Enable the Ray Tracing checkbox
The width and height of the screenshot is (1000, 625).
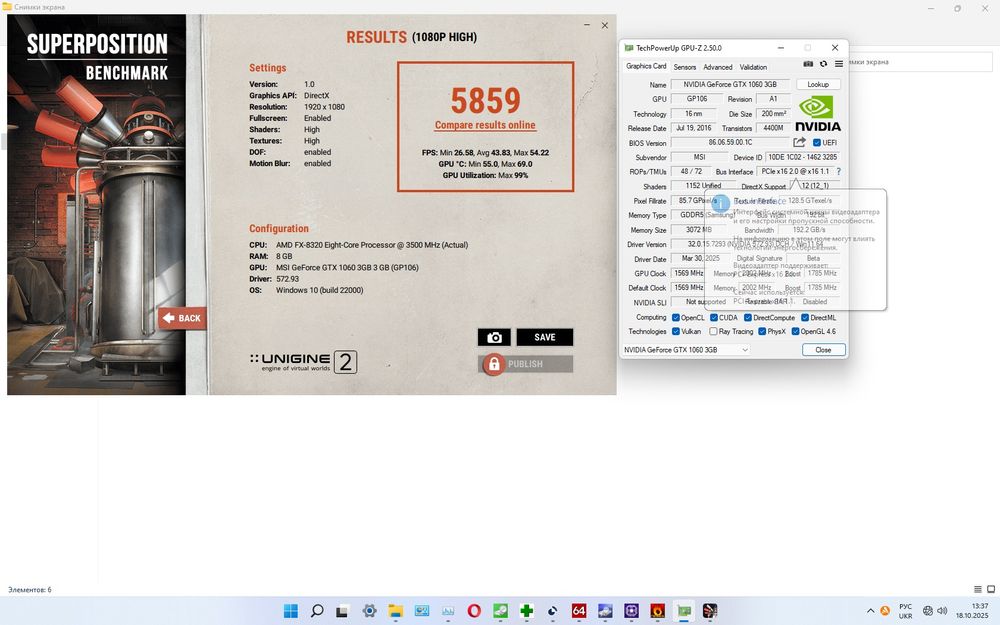point(713,332)
